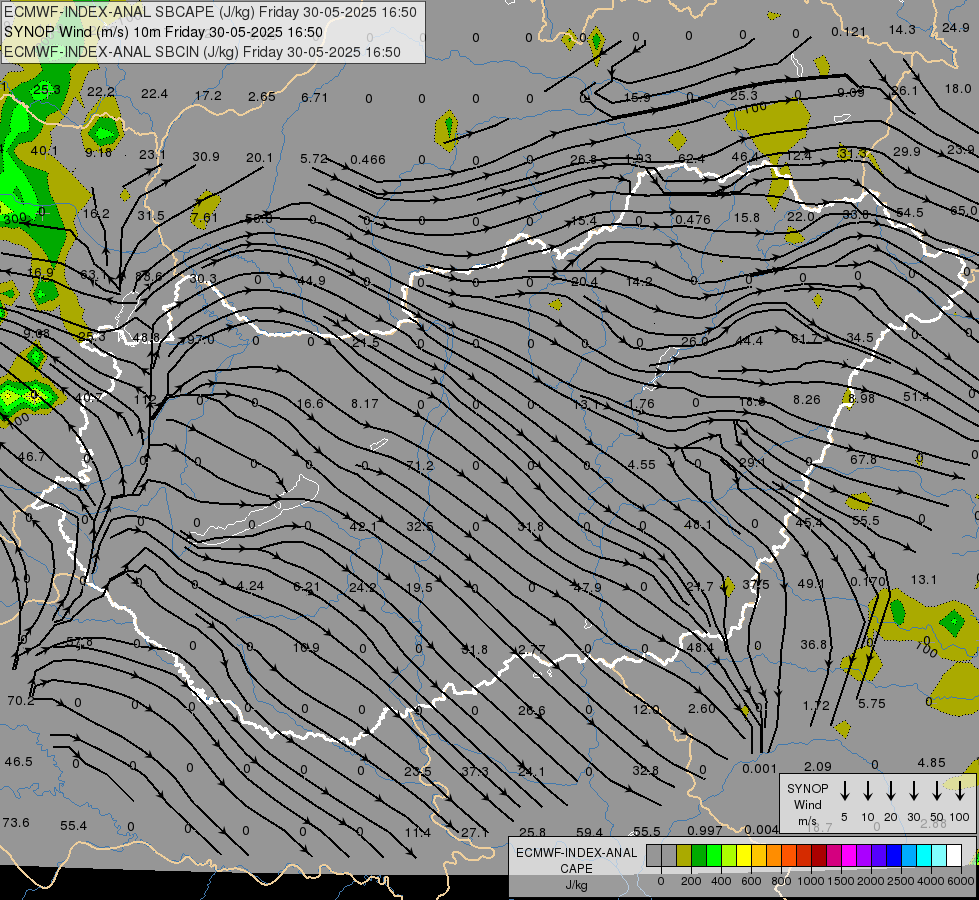Click the map value '4.55'
This screenshot has width=979, height=900.
tap(642, 465)
